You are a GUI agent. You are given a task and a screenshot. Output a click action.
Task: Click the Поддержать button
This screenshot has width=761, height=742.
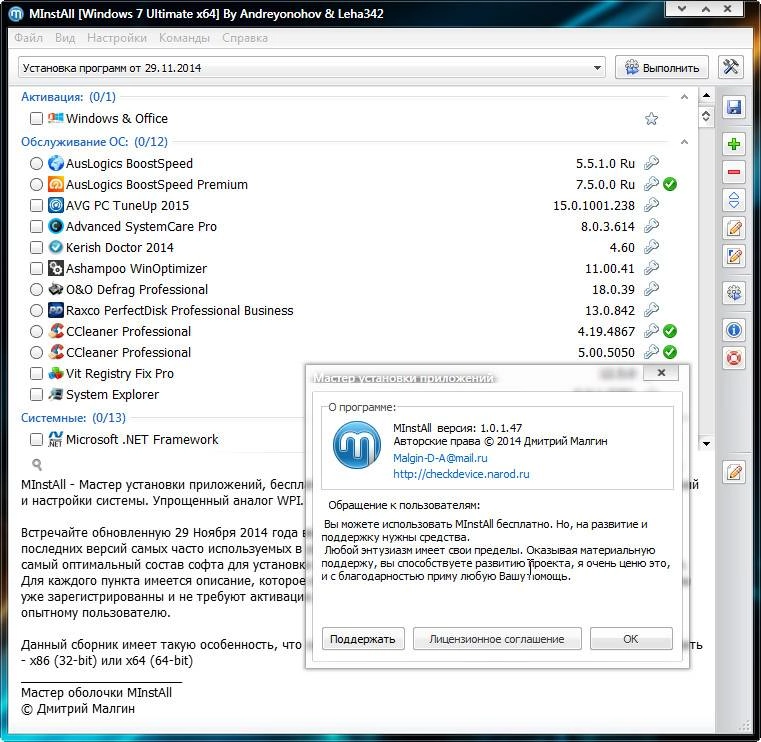363,639
